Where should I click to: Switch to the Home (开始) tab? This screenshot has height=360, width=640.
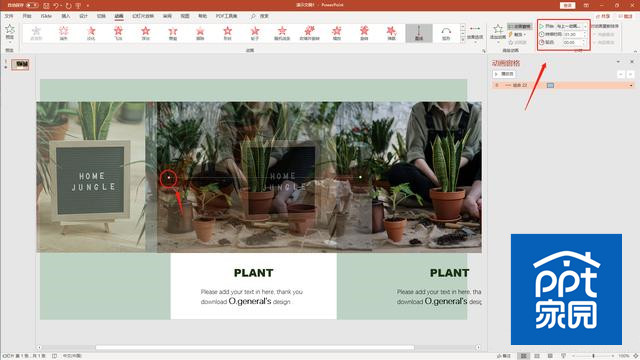[x=27, y=16]
